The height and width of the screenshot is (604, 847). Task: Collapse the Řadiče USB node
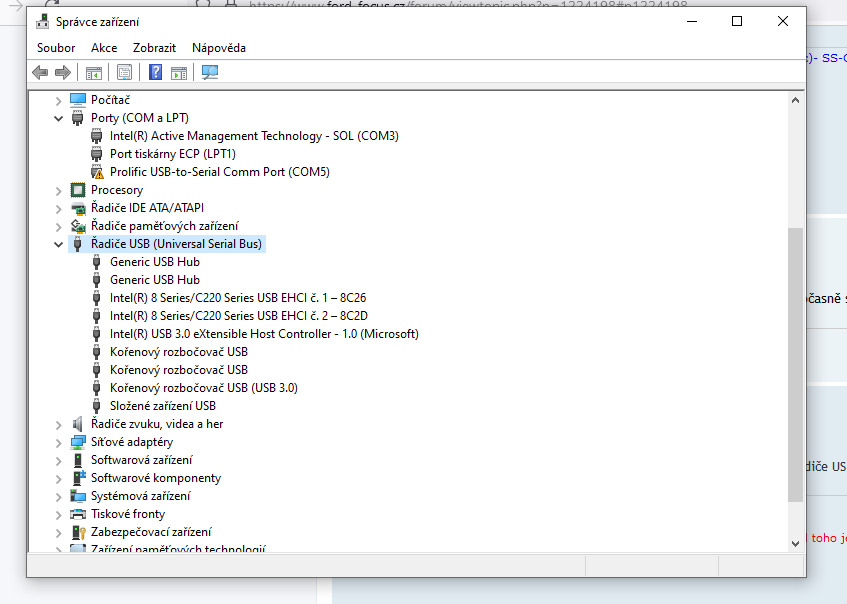point(59,244)
